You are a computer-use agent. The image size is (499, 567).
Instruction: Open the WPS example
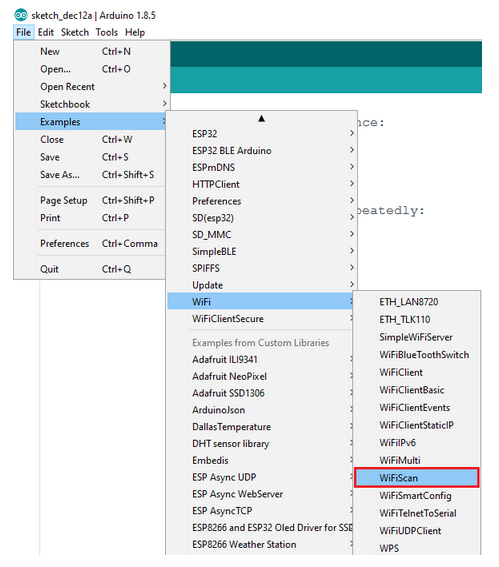pos(417,548)
